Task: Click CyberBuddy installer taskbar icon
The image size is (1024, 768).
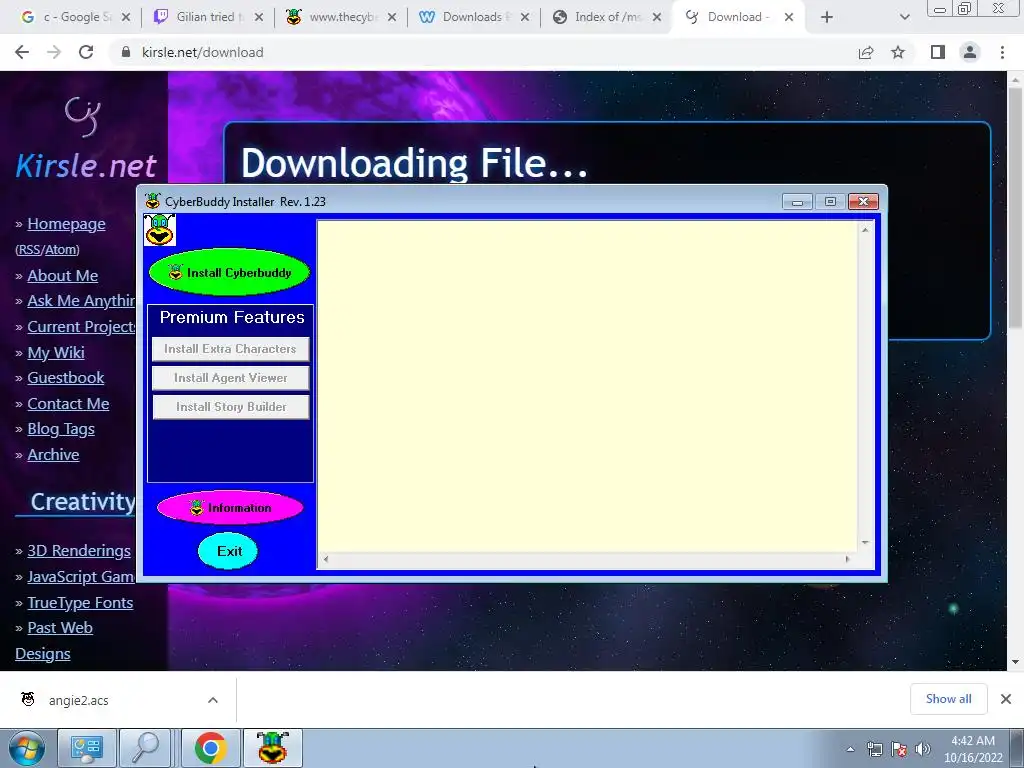Action: (272, 748)
